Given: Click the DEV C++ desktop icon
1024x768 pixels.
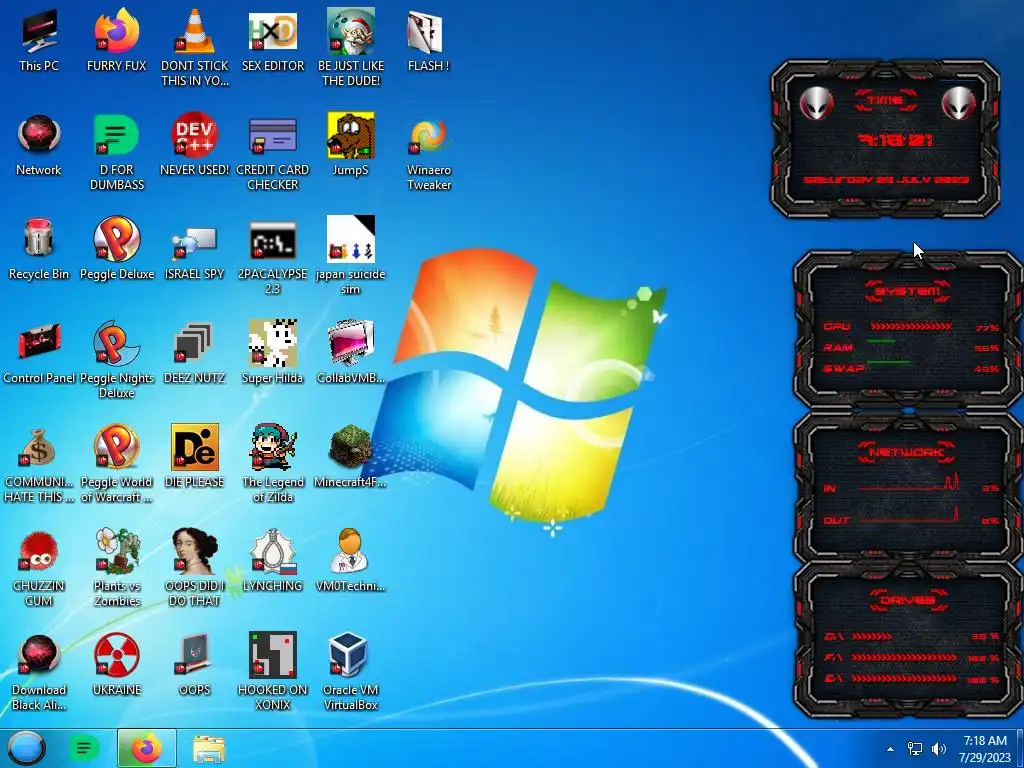Looking at the screenshot, I should tap(195, 136).
